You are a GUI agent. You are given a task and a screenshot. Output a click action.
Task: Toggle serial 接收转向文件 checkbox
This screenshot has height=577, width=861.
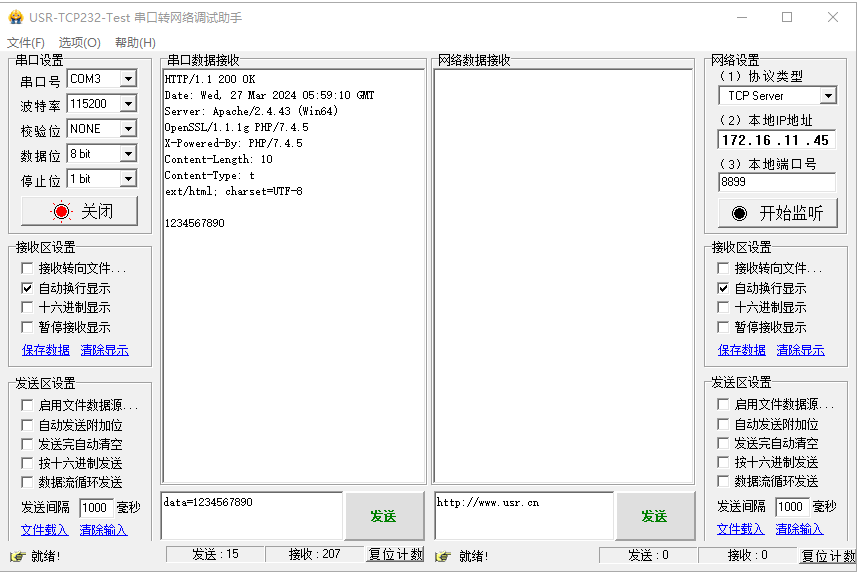(x=27, y=268)
